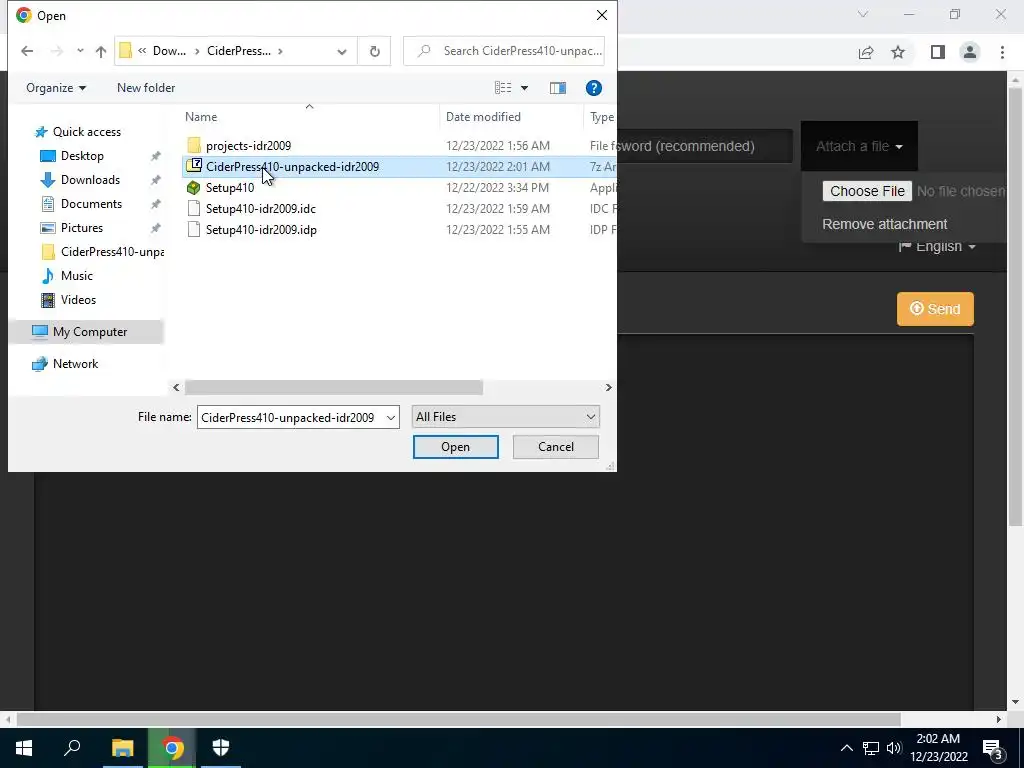Sort files by Name column
The image size is (1024, 768).
[310, 117]
